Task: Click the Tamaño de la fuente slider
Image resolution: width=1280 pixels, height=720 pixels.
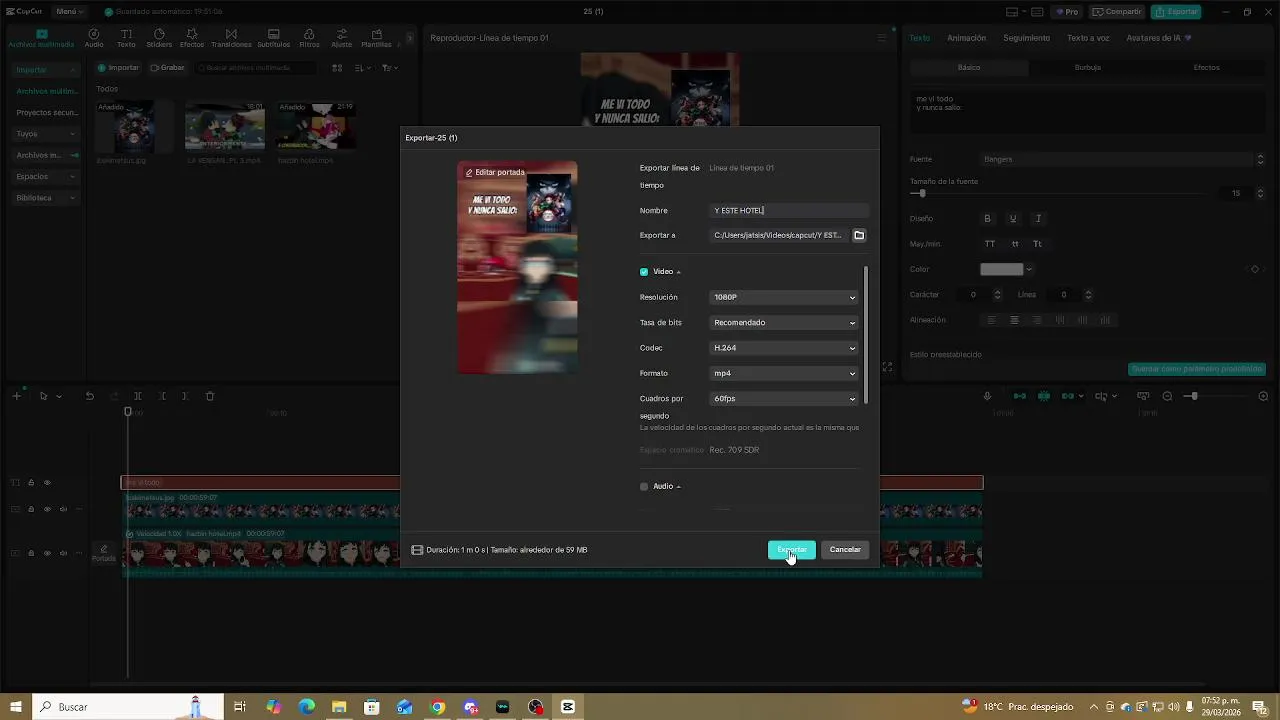Action: tap(1059, 194)
